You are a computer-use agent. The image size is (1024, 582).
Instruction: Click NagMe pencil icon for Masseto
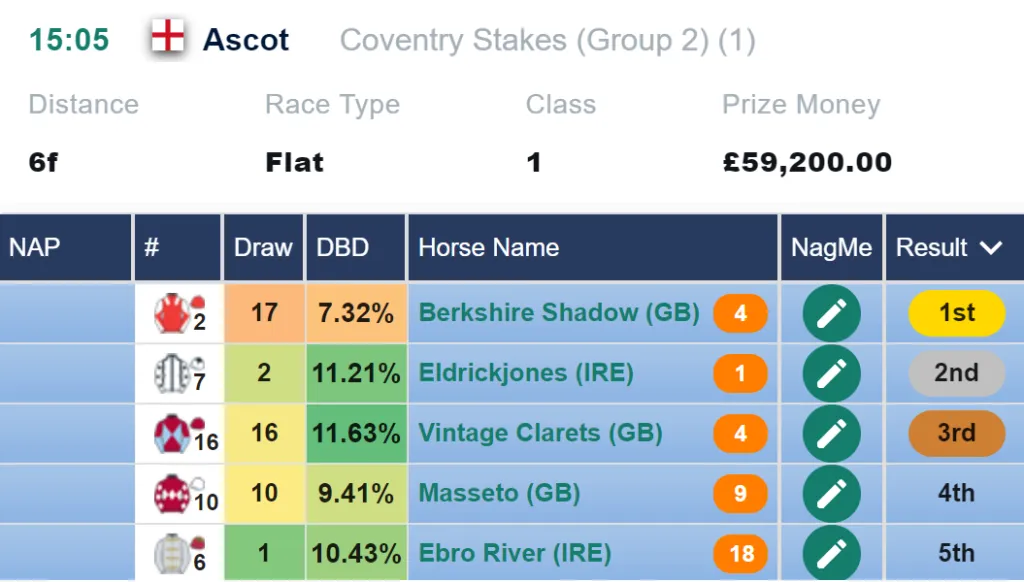(831, 493)
